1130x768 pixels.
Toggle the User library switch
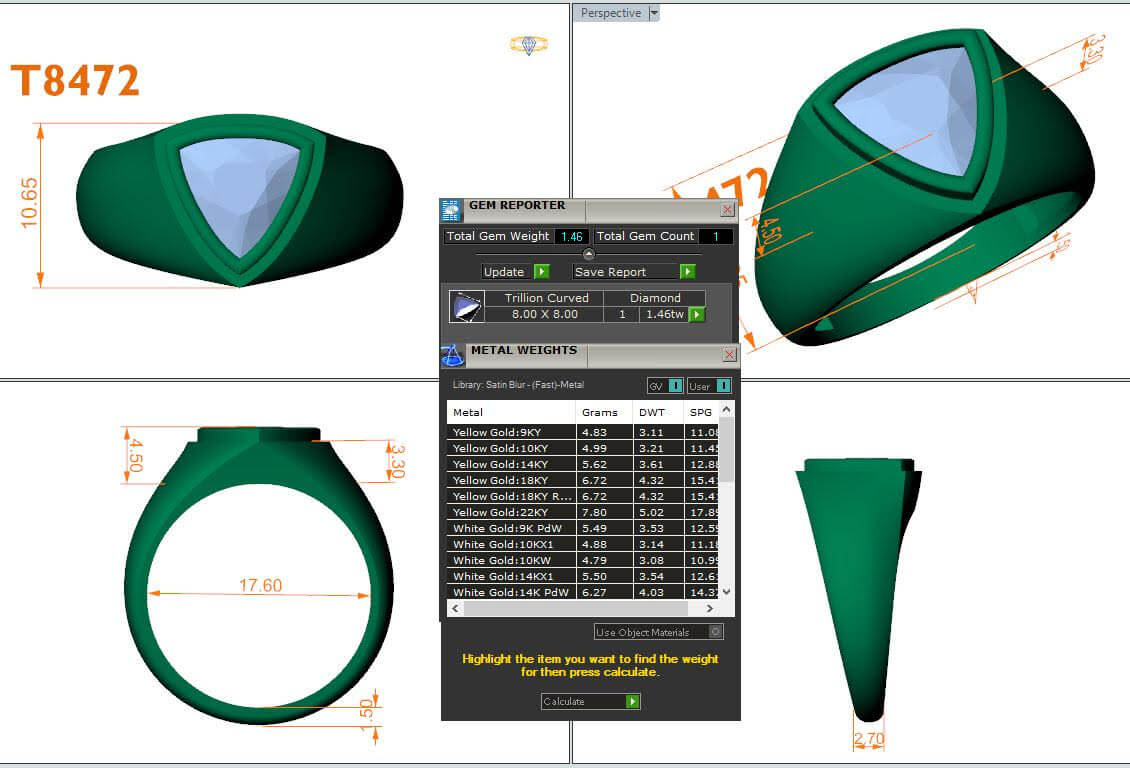click(721, 386)
